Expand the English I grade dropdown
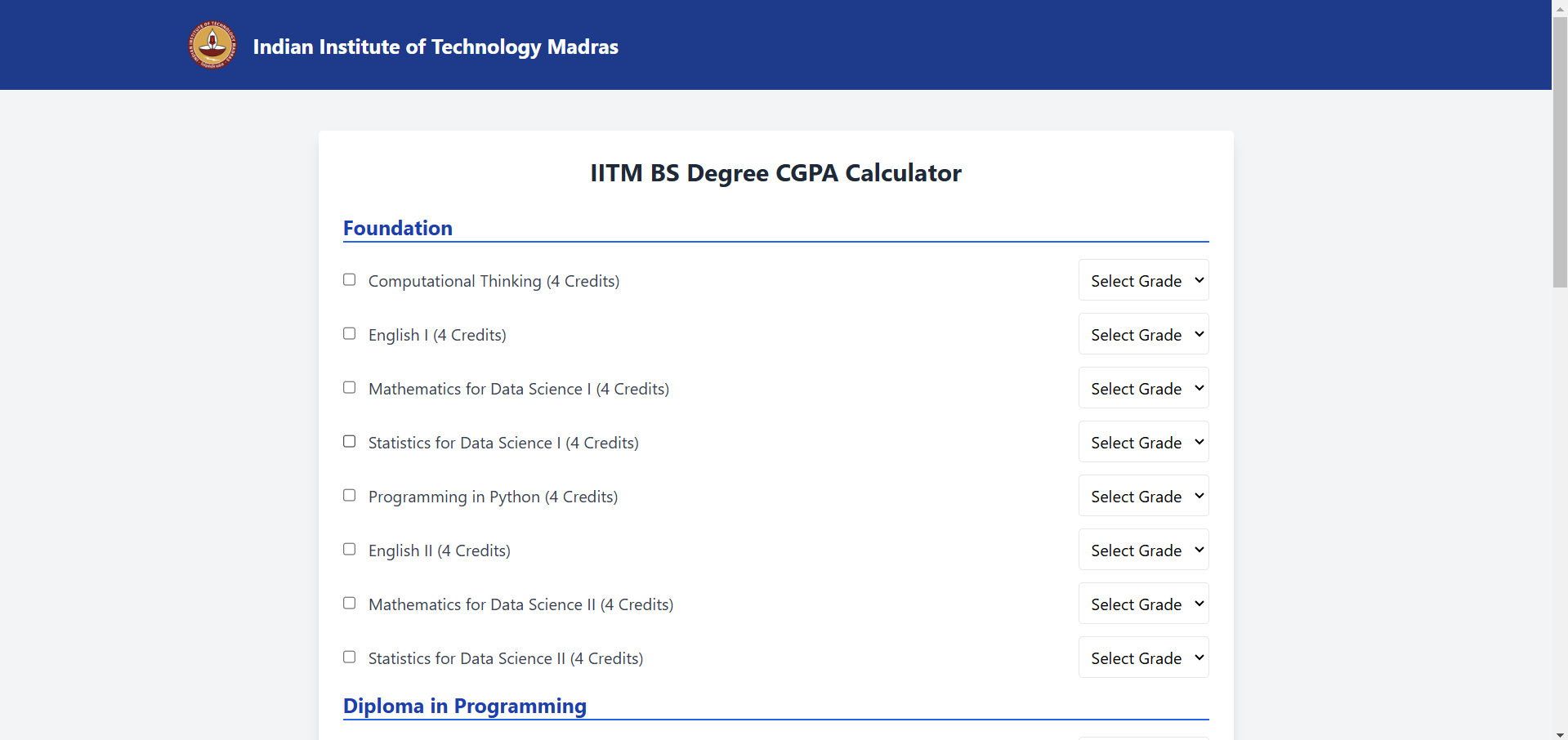1568x740 pixels. 1143,334
